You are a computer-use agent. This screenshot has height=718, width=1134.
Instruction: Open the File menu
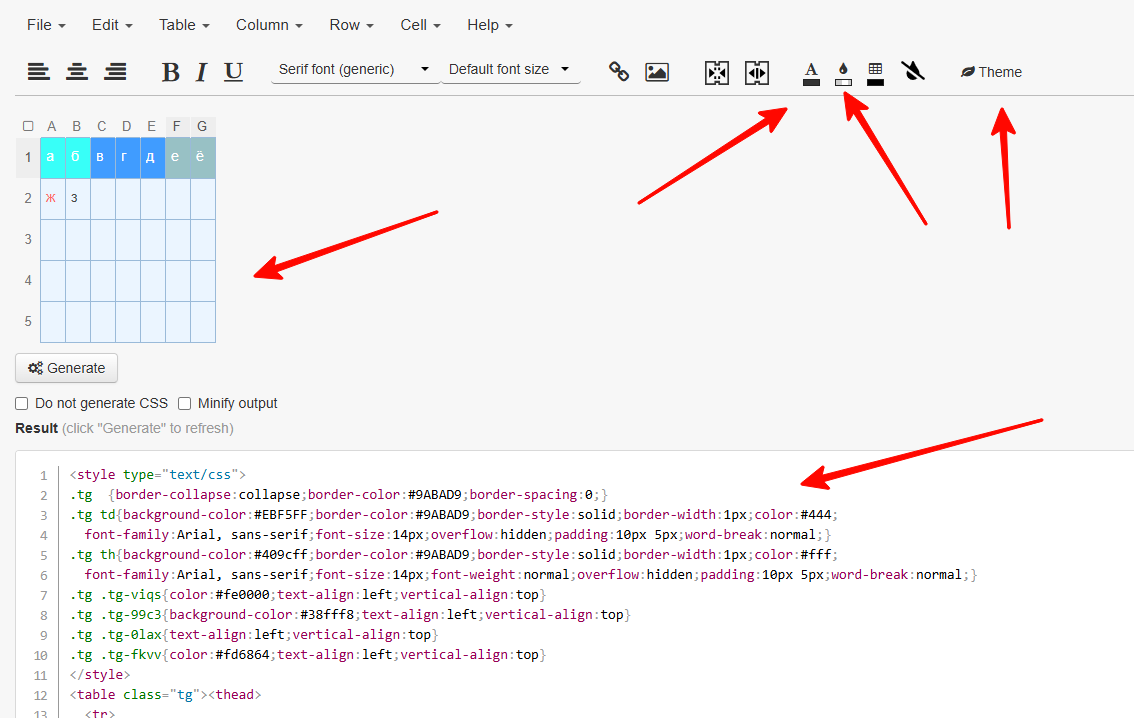pyautogui.click(x=46, y=24)
